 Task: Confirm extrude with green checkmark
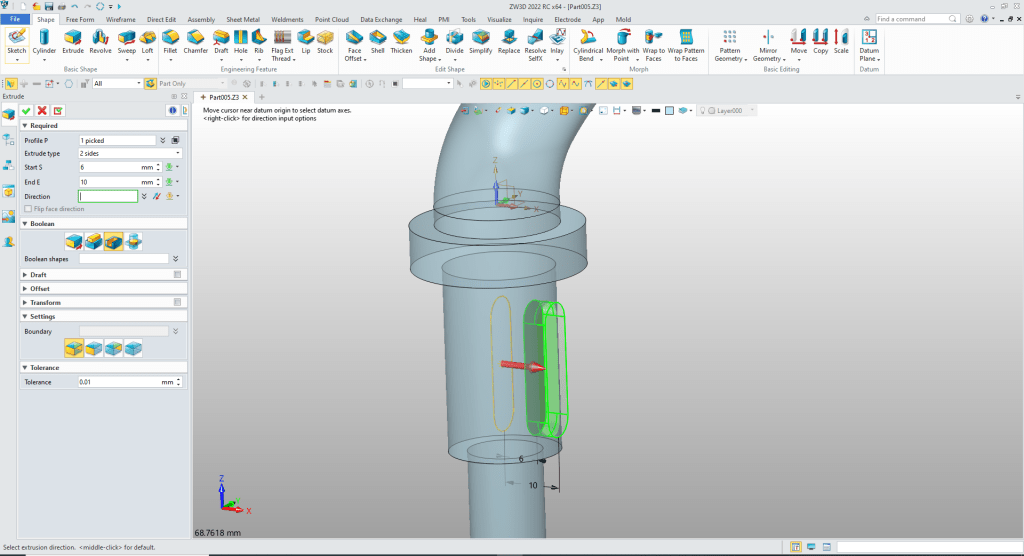[27, 110]
